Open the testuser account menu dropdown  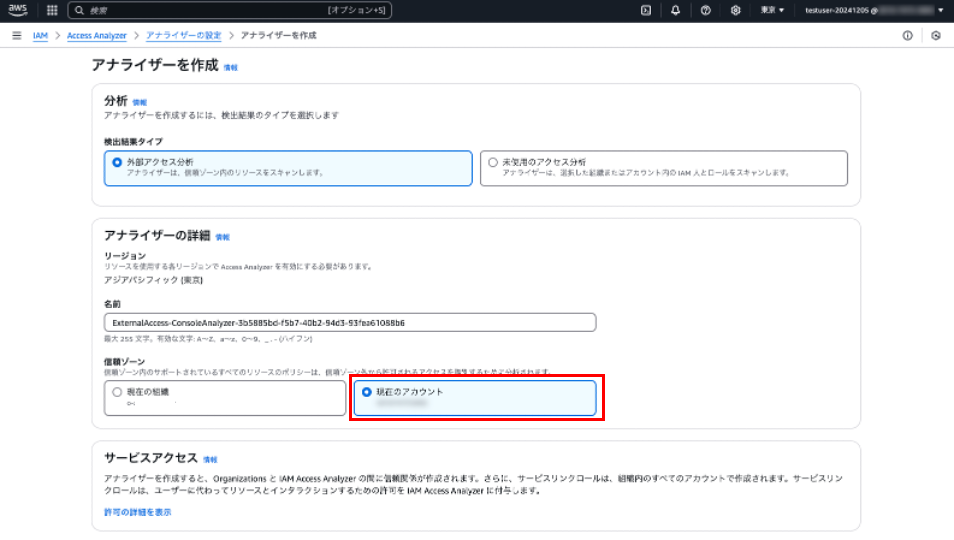click(x=874, y=10)
